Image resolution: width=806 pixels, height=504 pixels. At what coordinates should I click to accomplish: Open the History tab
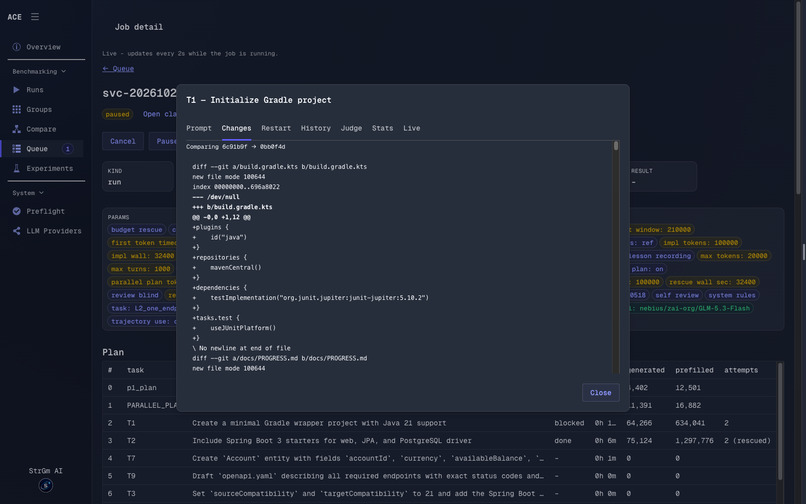coord(316,128)
